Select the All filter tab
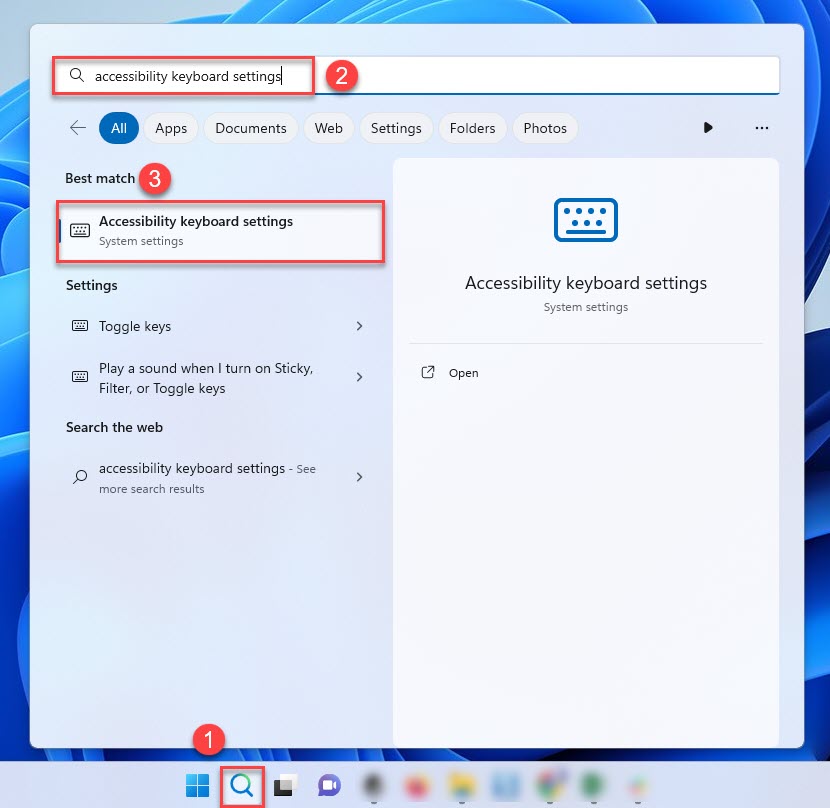This screenshot has width=830, height=808. (119, 128)
